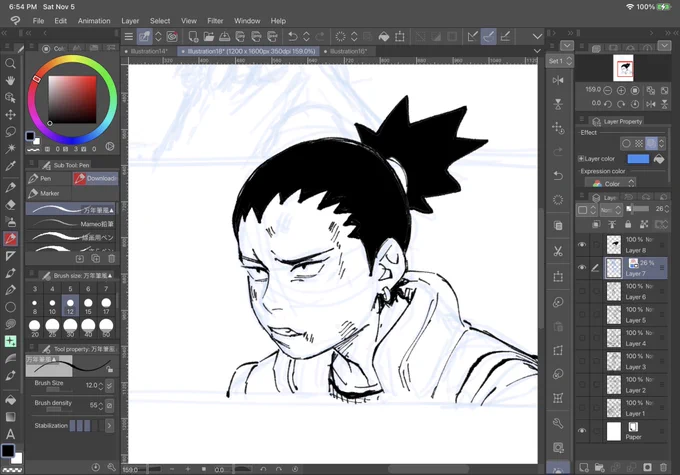Select the Lasso selection tool
Image resolution: width=680 pixels, height=475 pixels.
point(10,131)
